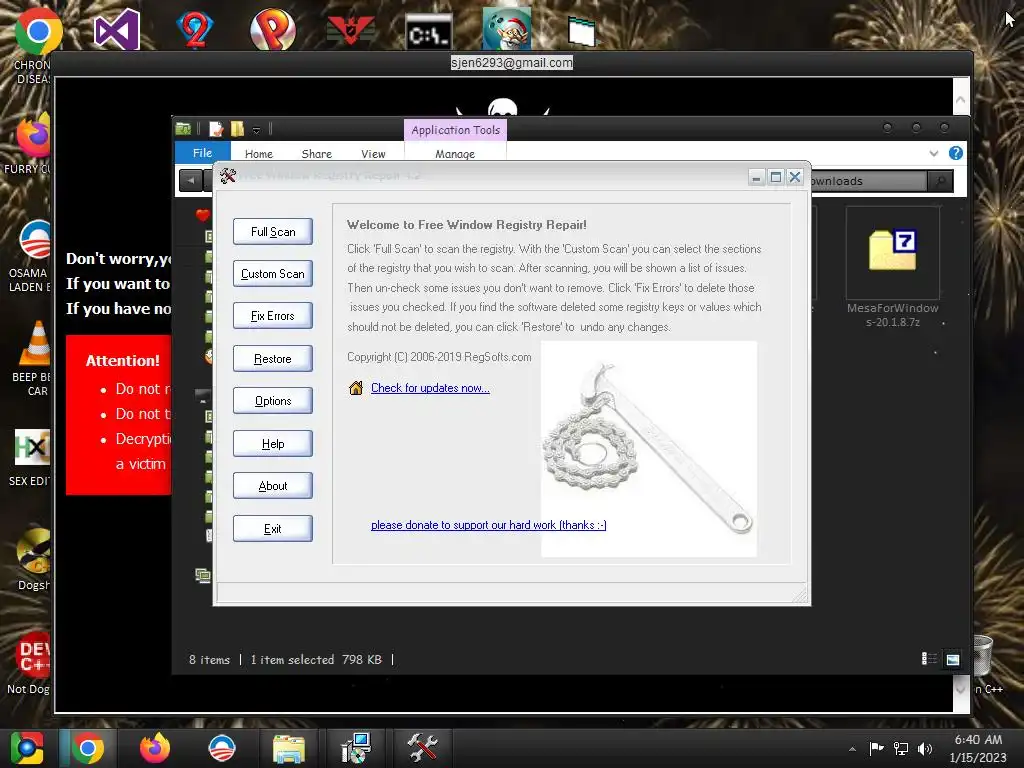Open the command prompt C:\ desktop icon
Image resolution: width=1024 pixels, height=768 pixels.
point(428,33)
